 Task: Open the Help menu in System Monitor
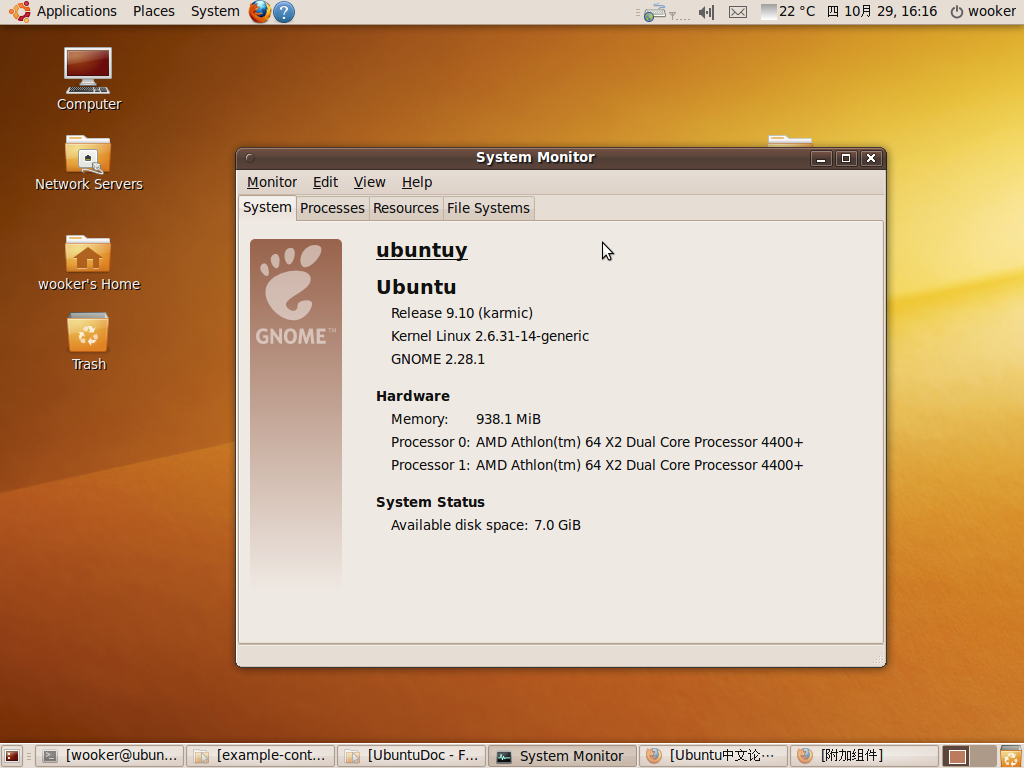point(417,182)
